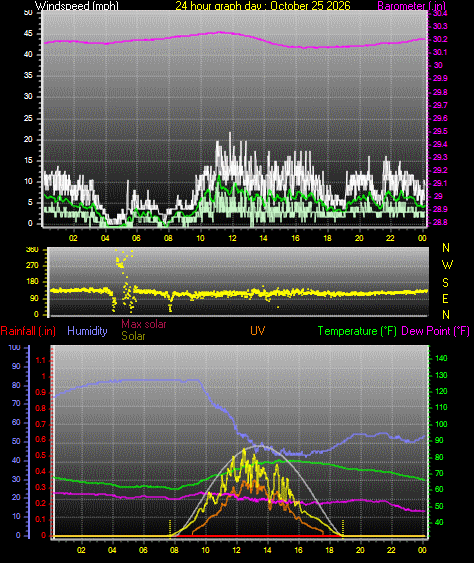Click the 29.5 barometer axis value
The width and height of the screenshot is (474, 563).
(440, 131)
